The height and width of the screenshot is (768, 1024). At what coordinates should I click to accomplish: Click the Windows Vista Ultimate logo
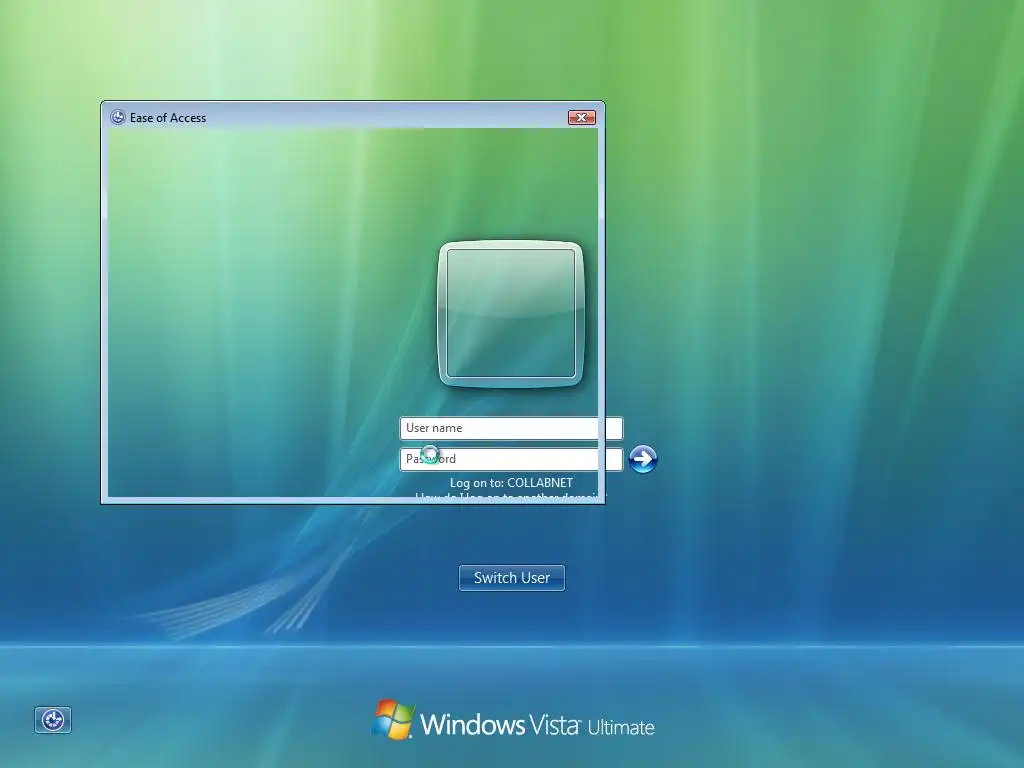[513, 720]
